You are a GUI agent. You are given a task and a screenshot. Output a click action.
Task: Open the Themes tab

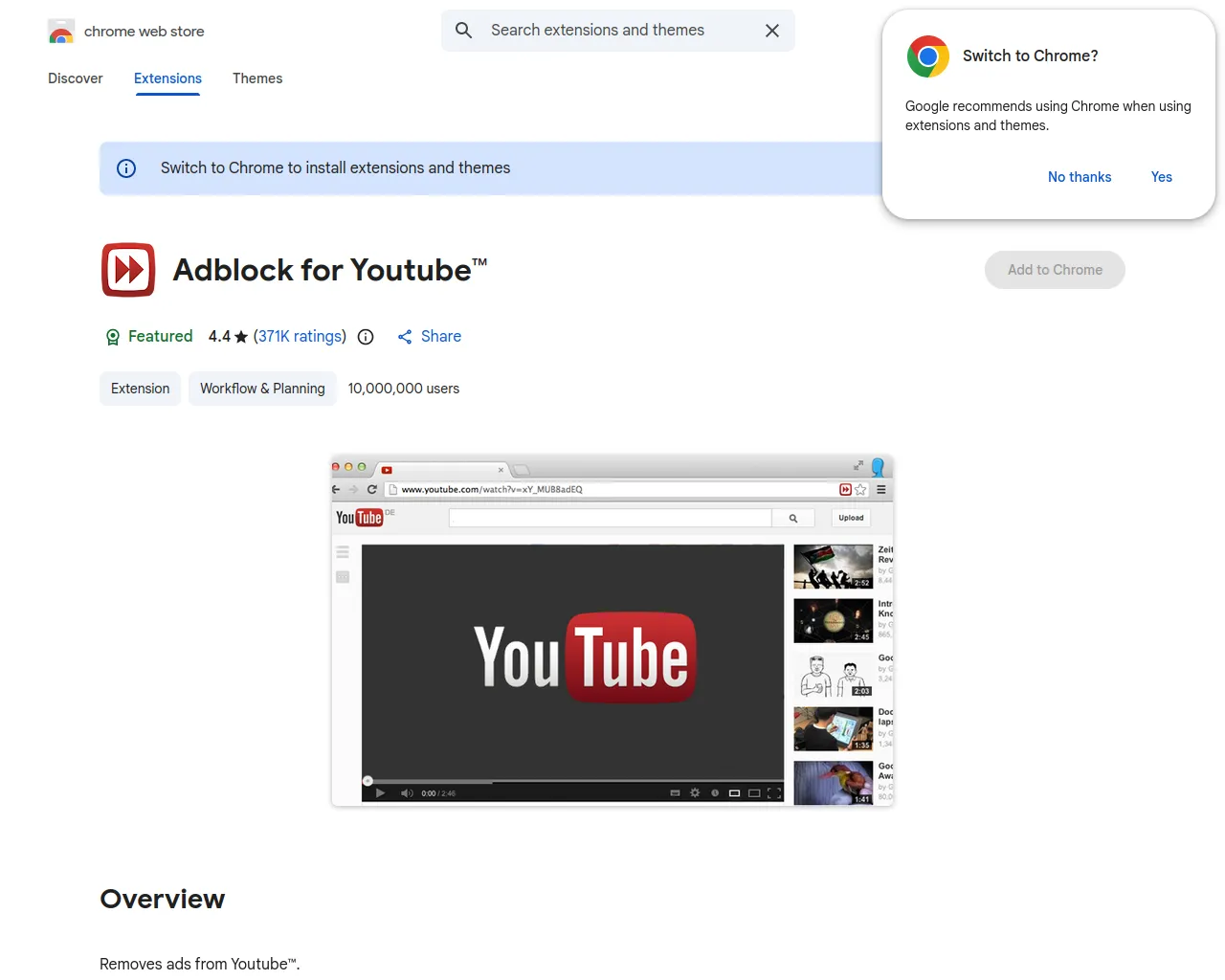click(x=257, y=78)
